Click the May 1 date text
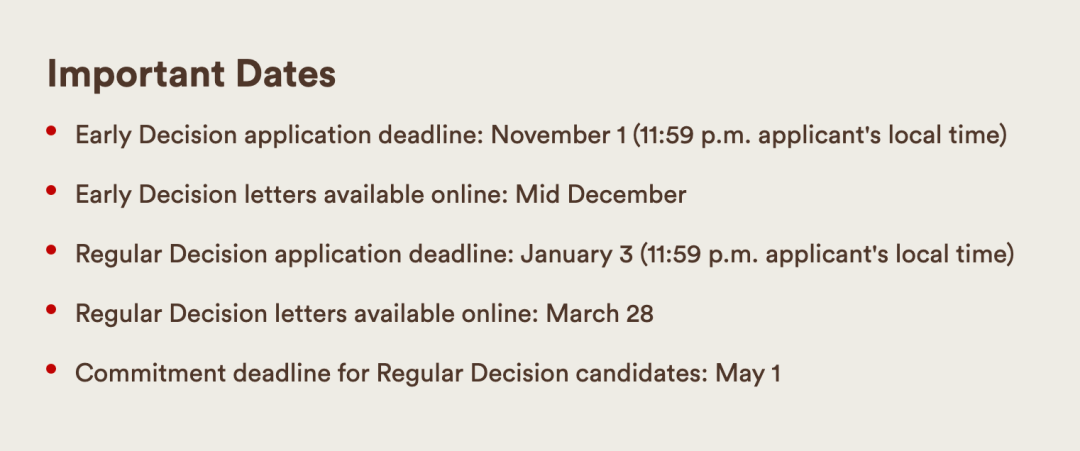 pos(748,374)
